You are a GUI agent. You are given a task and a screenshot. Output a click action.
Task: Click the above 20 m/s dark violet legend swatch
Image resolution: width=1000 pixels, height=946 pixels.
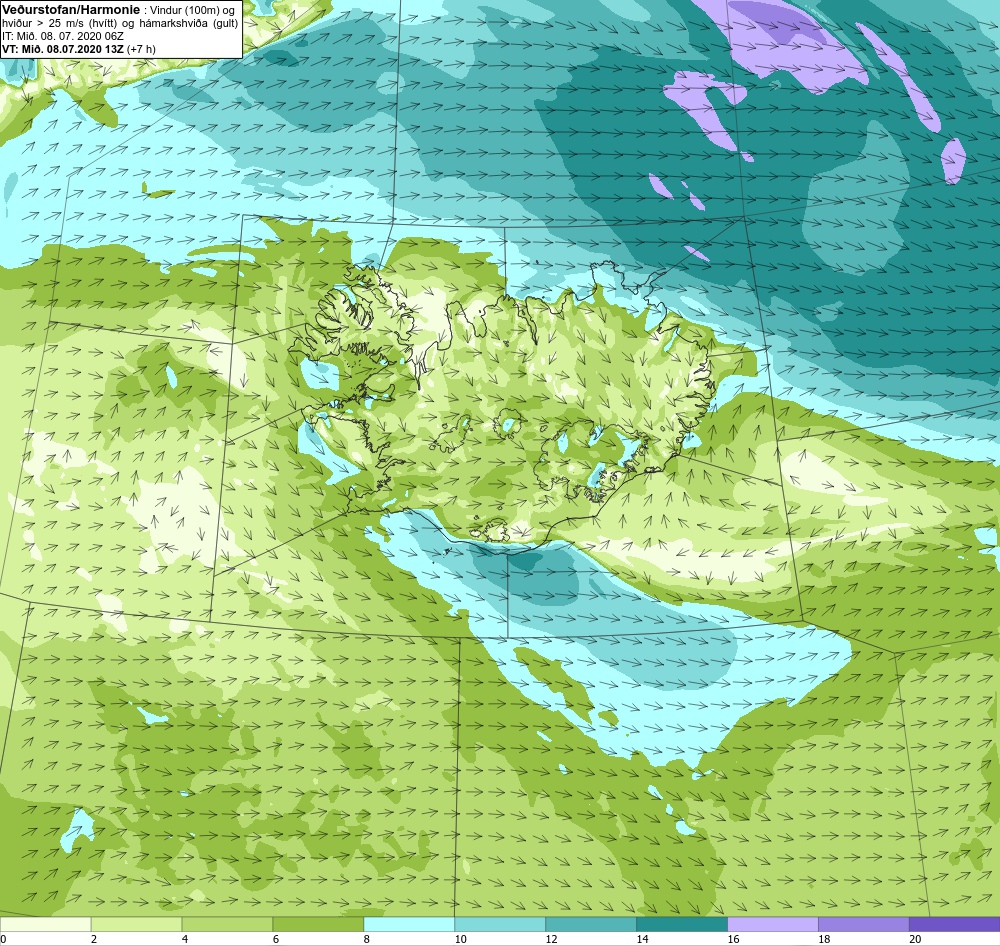955,924
